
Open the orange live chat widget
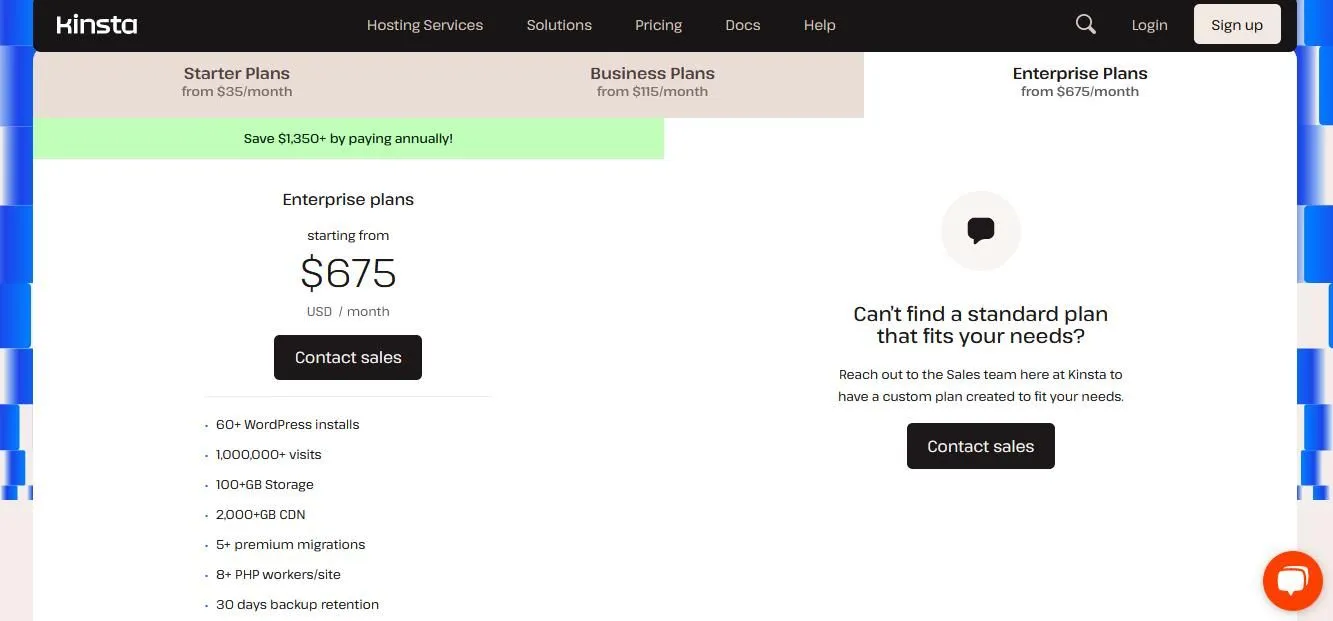[x=1292, y=580]
